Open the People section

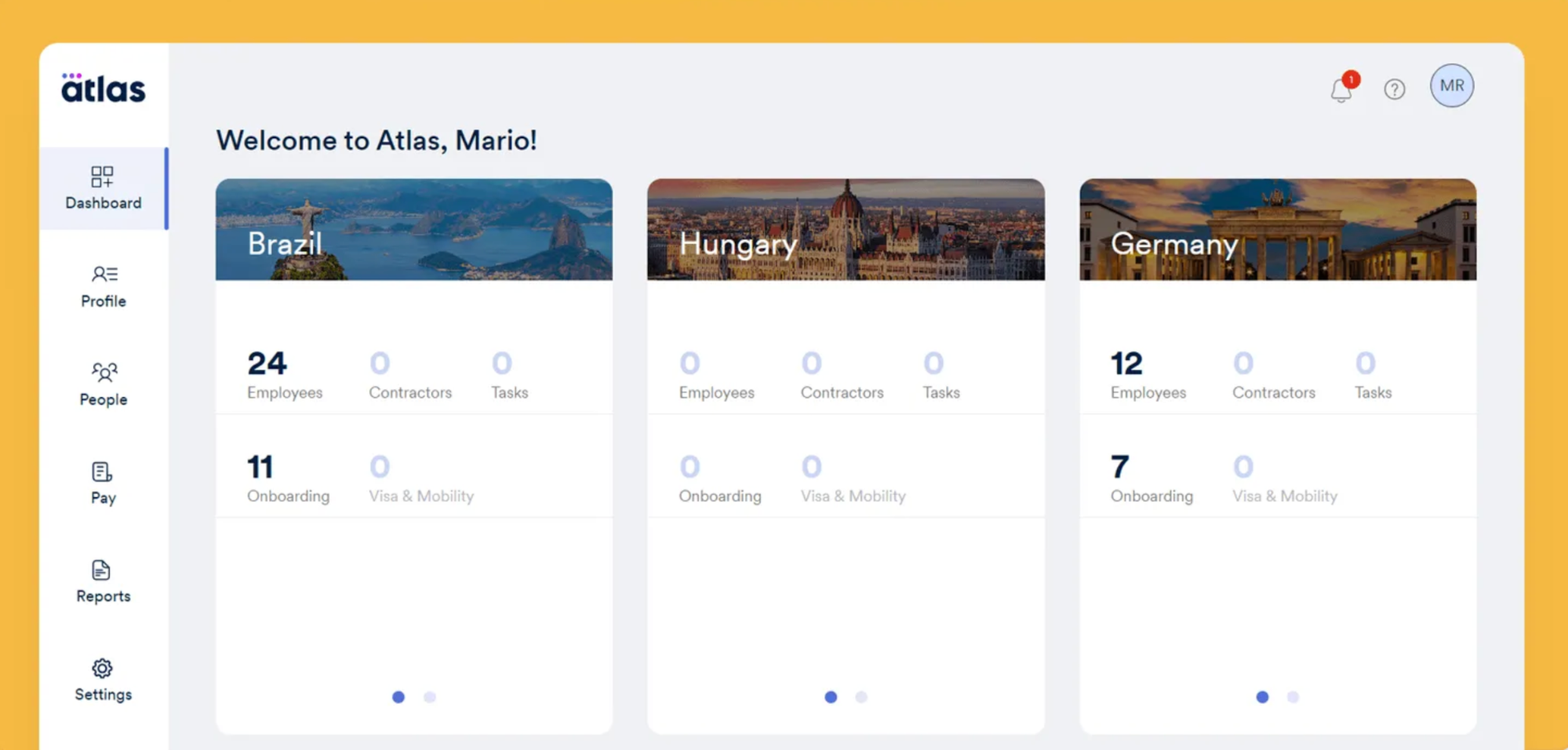(x=103, y=384)
